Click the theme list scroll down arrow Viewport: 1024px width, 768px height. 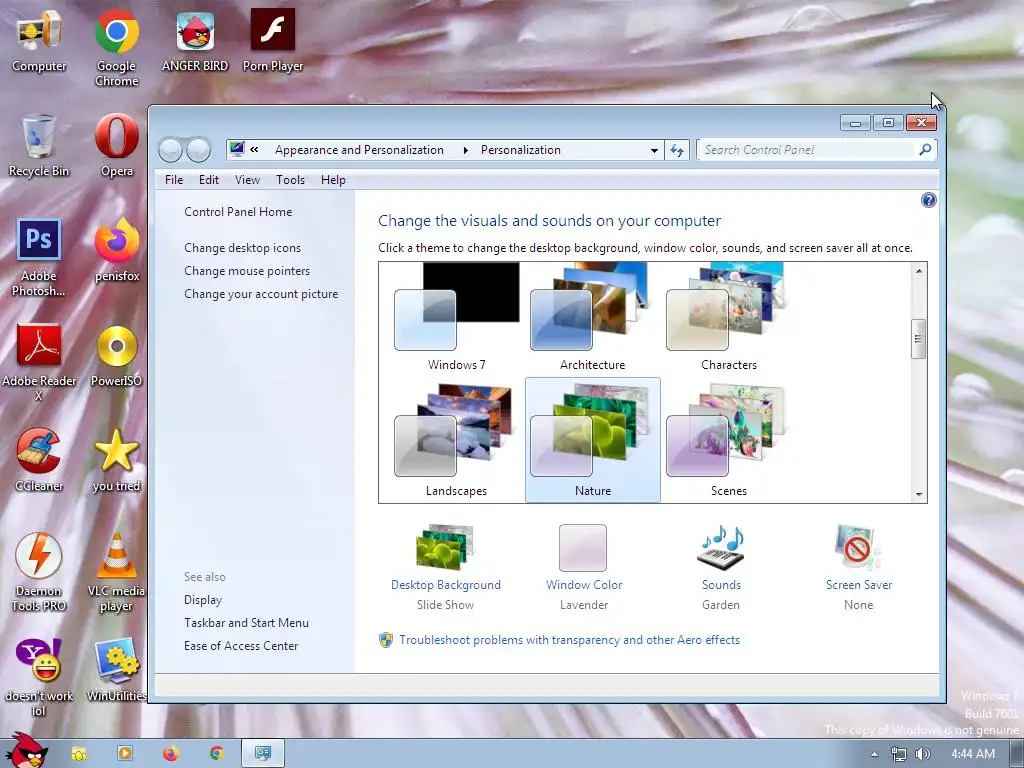[x=919, y=494]
